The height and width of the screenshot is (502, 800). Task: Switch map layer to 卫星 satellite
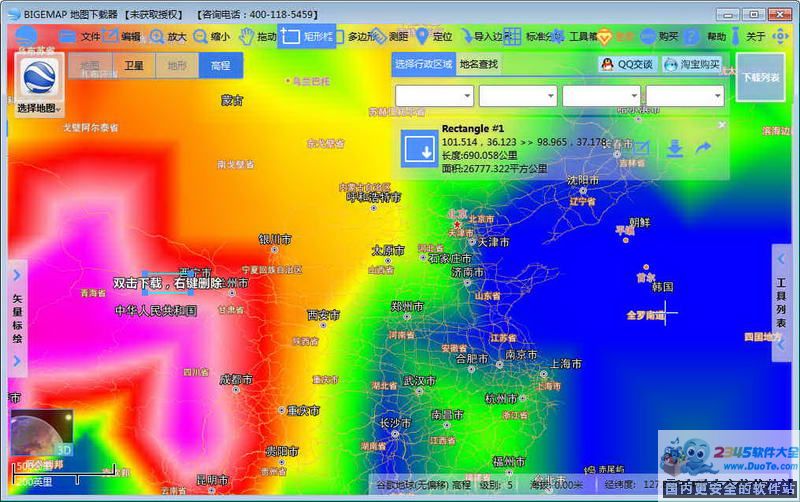[x=133, y=65]
